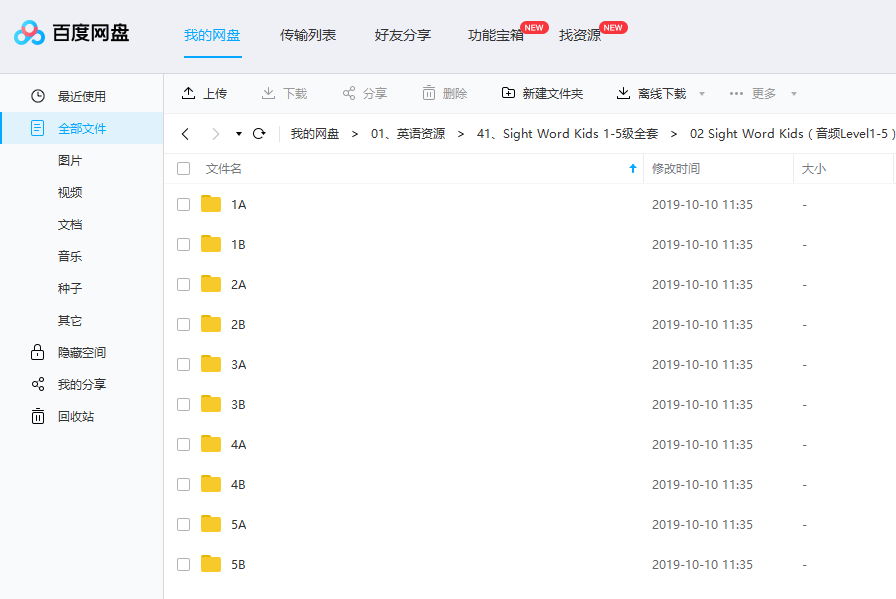Open the 好友分享 tab
The width and height of the screenshot is (896, 599).
(401, 33)
